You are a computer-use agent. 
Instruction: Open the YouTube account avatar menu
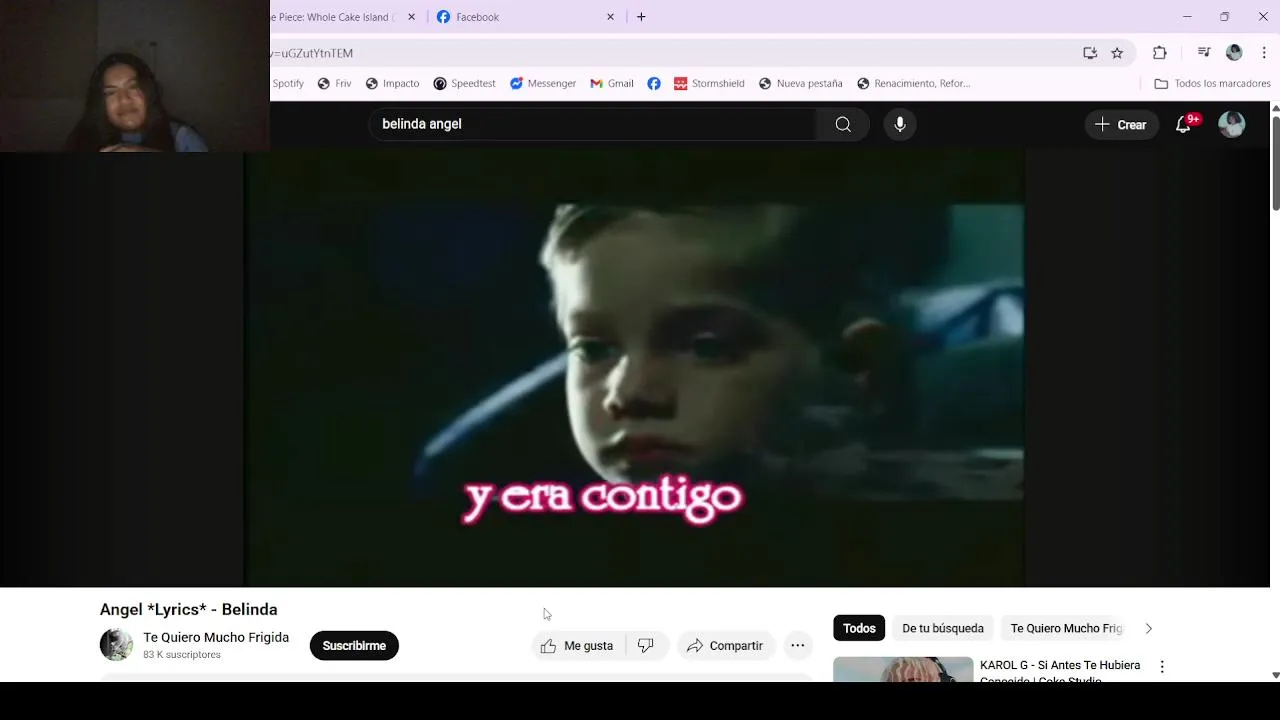pyautogui.click(x=1232, y=124)
